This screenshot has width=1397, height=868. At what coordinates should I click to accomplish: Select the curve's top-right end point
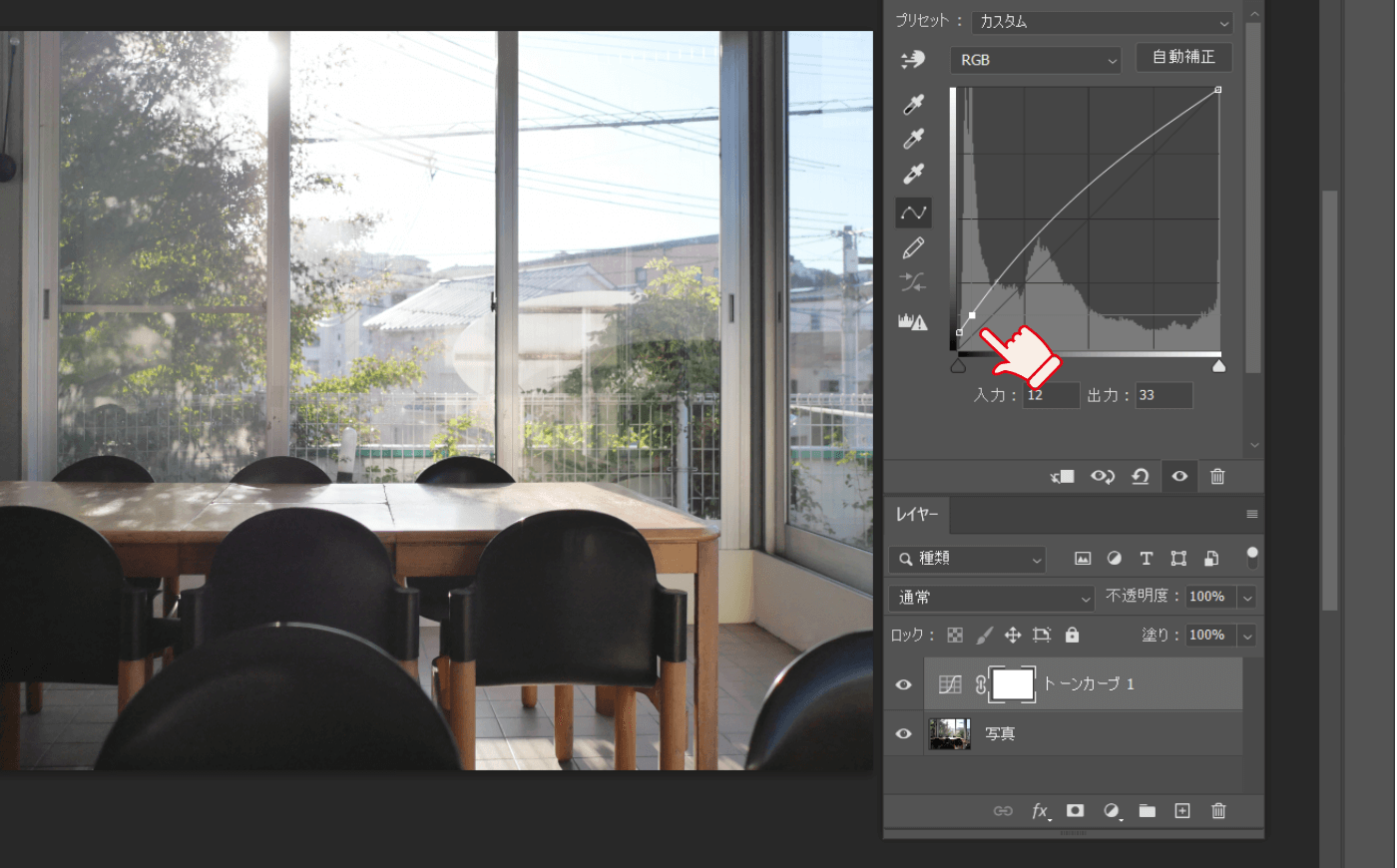point(1218,90)
